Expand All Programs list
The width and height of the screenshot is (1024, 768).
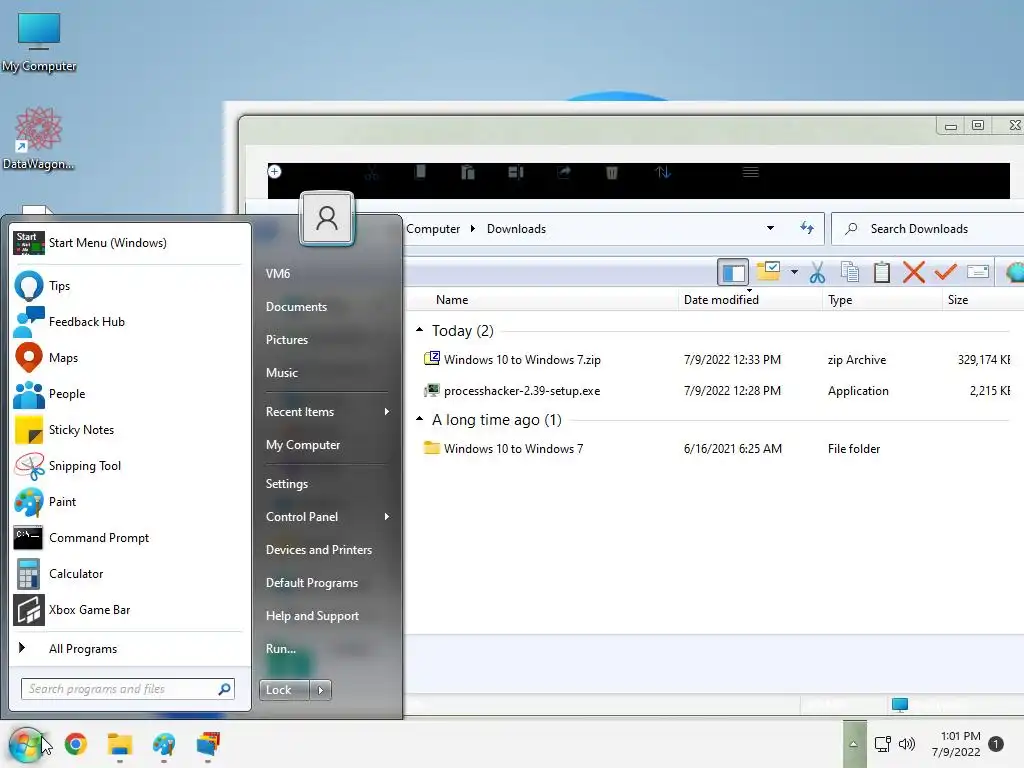point(127,648)
